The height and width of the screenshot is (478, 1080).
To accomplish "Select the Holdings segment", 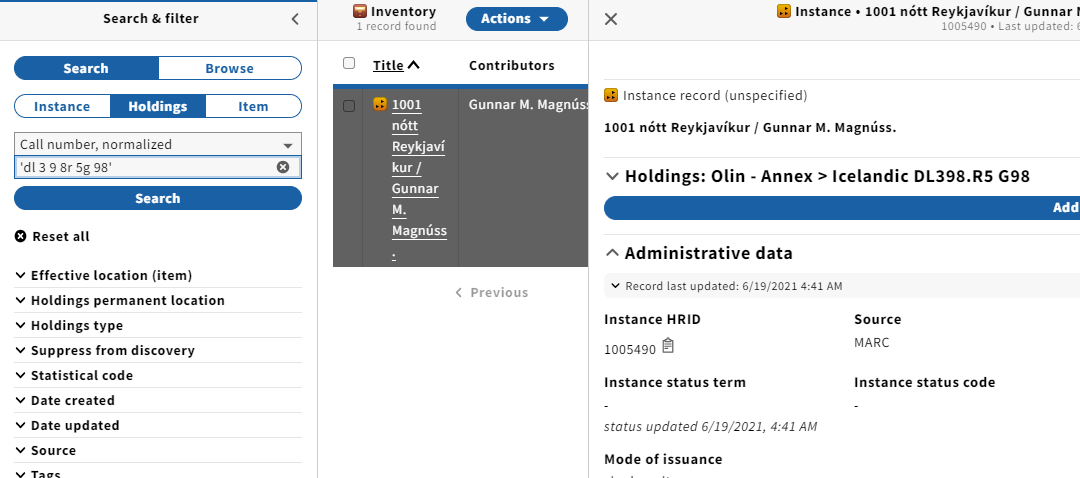I will (x=158, y=106).
